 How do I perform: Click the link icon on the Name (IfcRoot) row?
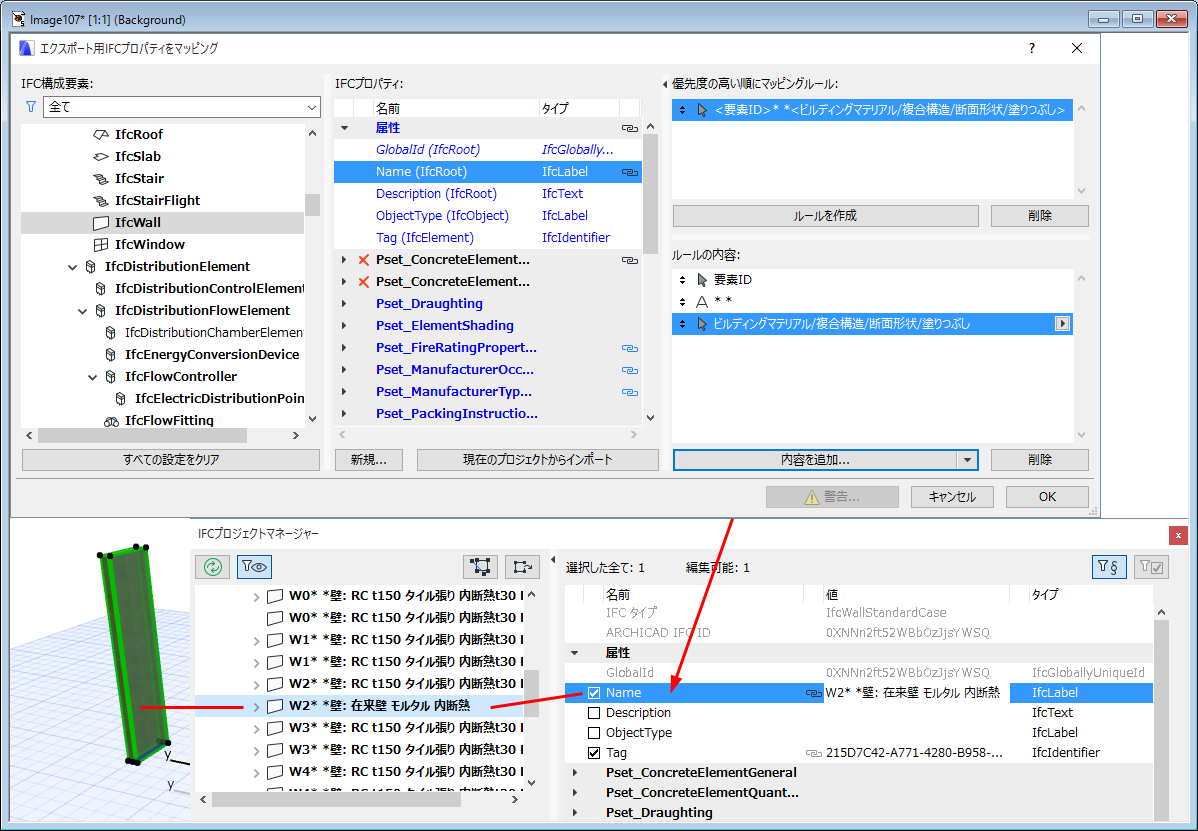click(x=630, y=173)
